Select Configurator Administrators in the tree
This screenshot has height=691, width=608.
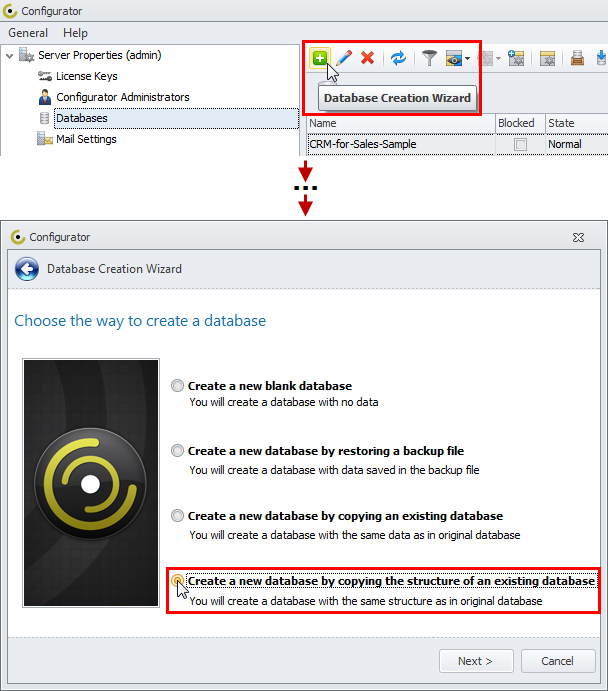click(x=123, y=97)
